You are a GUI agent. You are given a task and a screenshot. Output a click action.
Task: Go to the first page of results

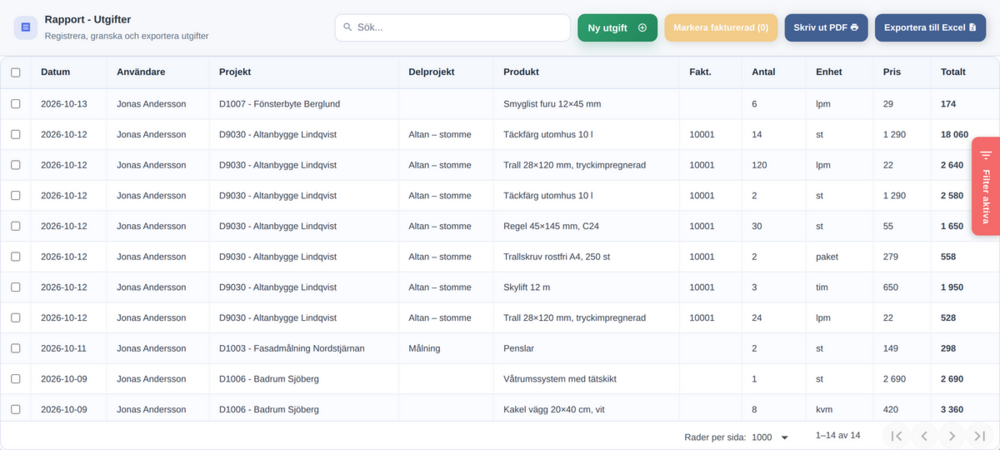pyautogui.click(x=897, y=436)
